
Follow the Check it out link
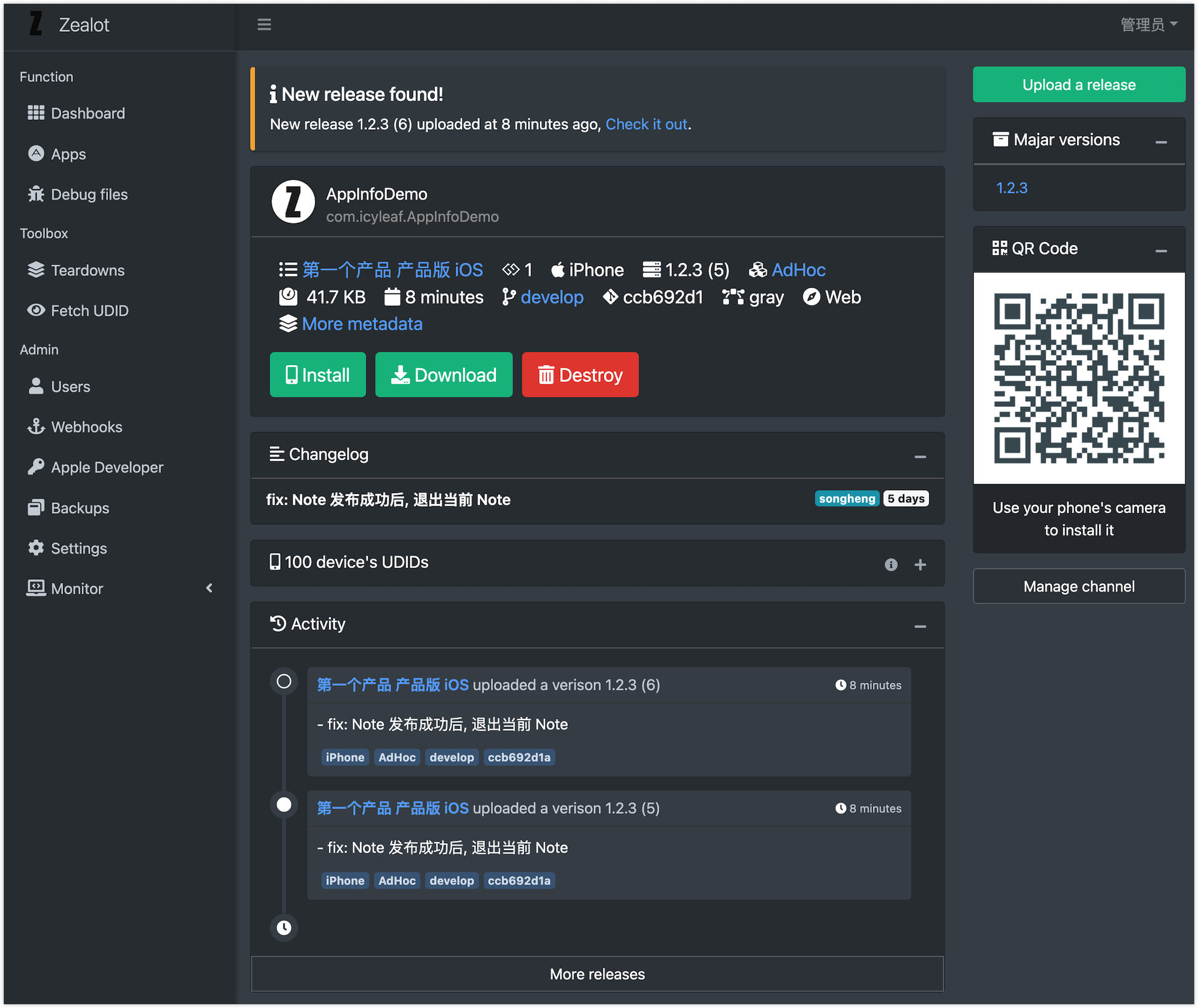click(x=646, y=124)
